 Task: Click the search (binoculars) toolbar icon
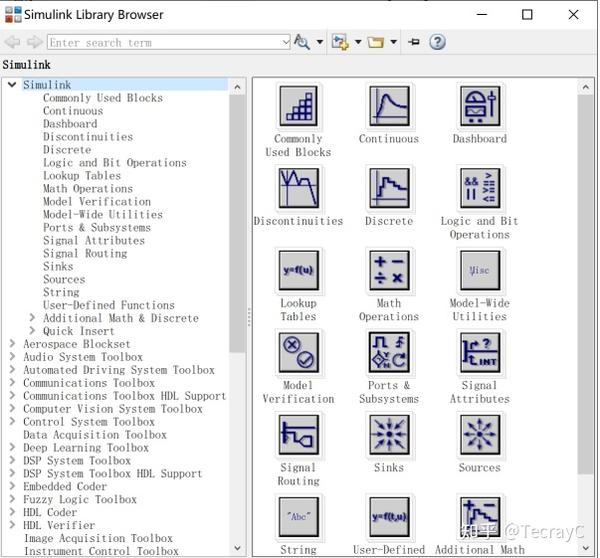302,42
